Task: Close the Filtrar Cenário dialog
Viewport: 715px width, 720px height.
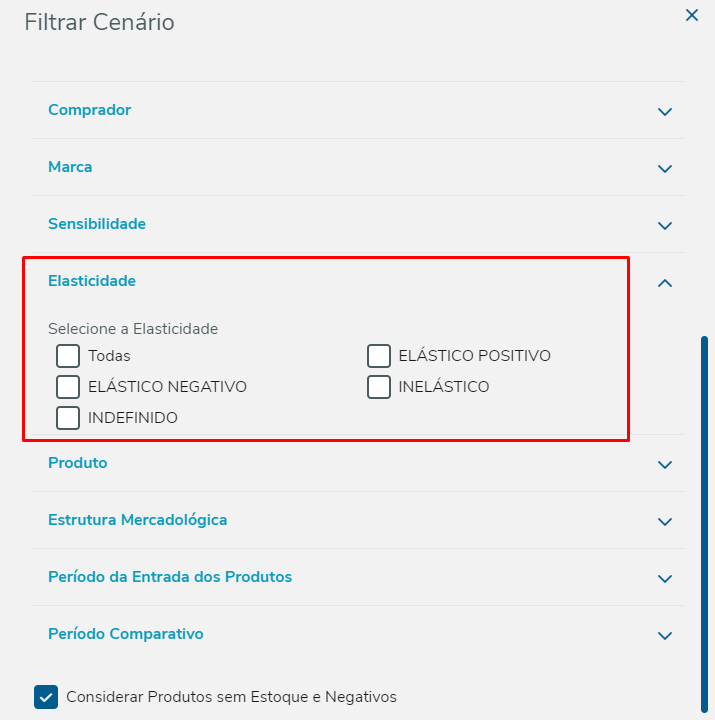Action: click(691, 16)
